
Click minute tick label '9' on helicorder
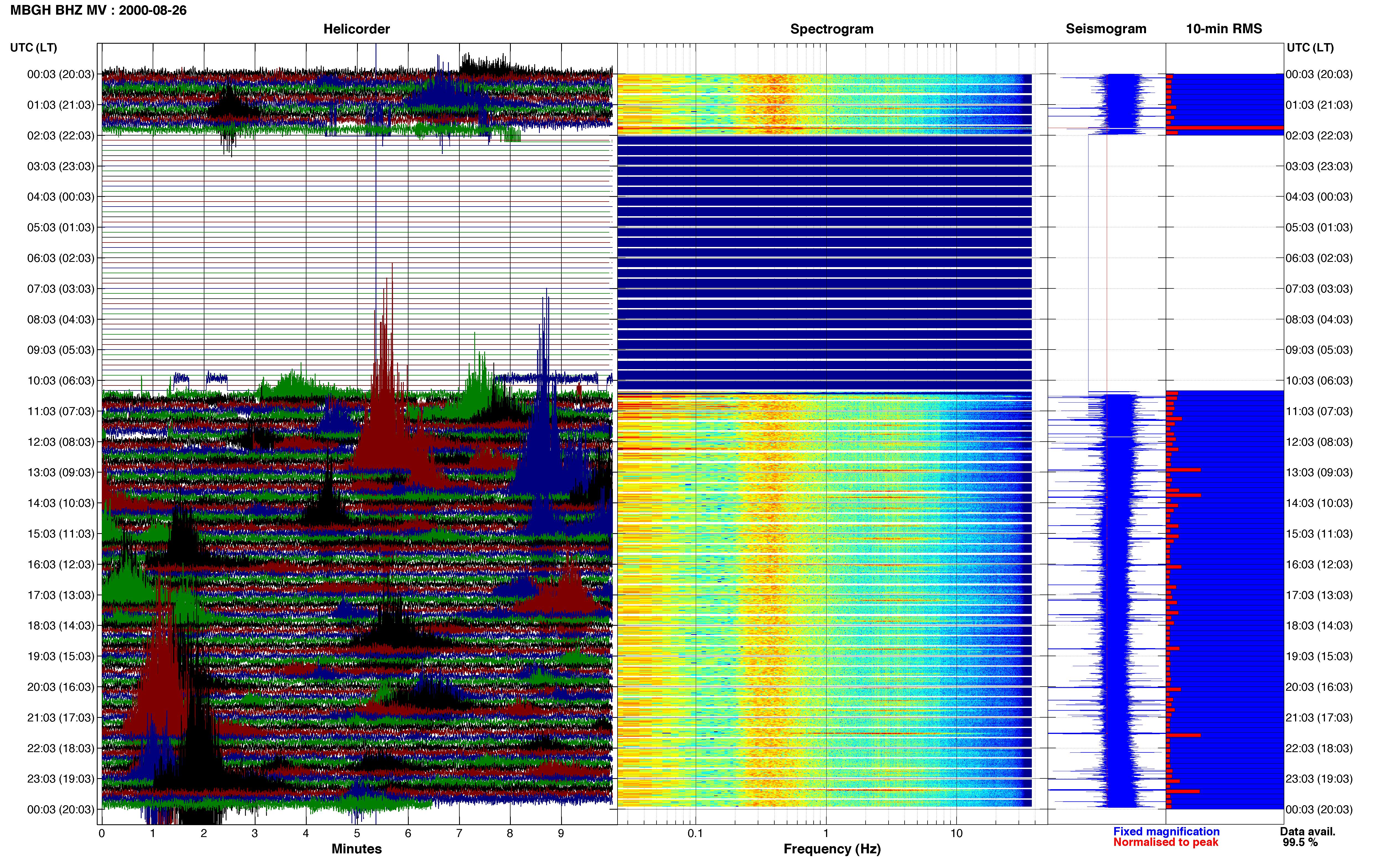point(561,833)
